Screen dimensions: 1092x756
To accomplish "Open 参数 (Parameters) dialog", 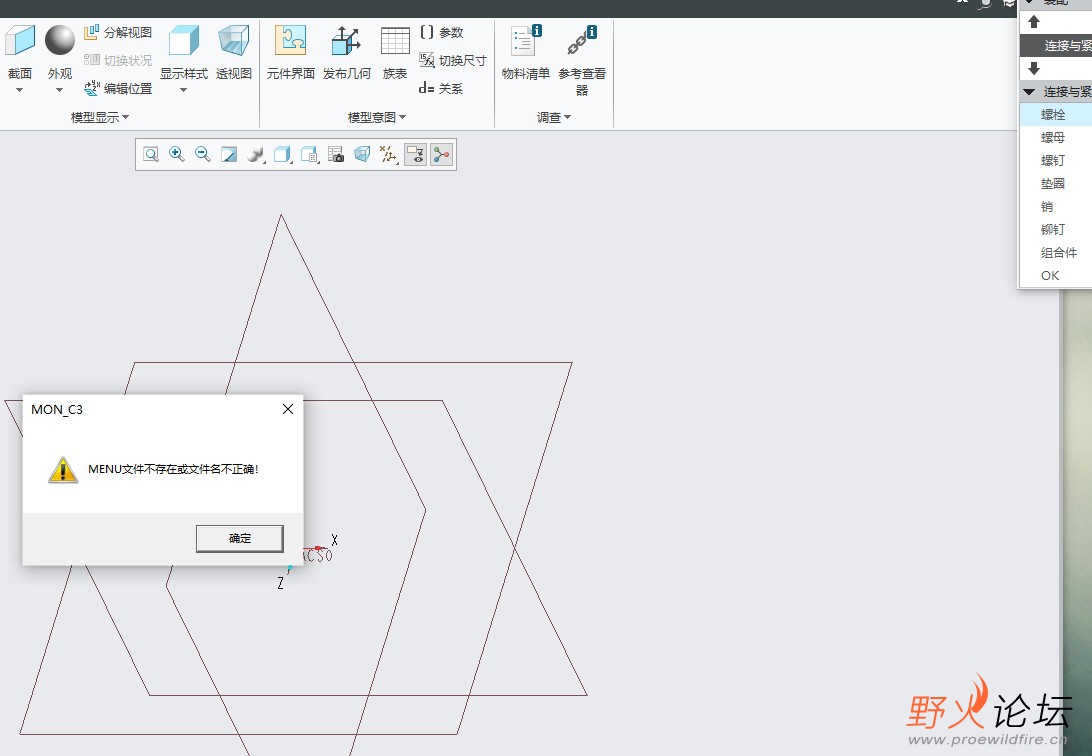I will coord(442,32).
